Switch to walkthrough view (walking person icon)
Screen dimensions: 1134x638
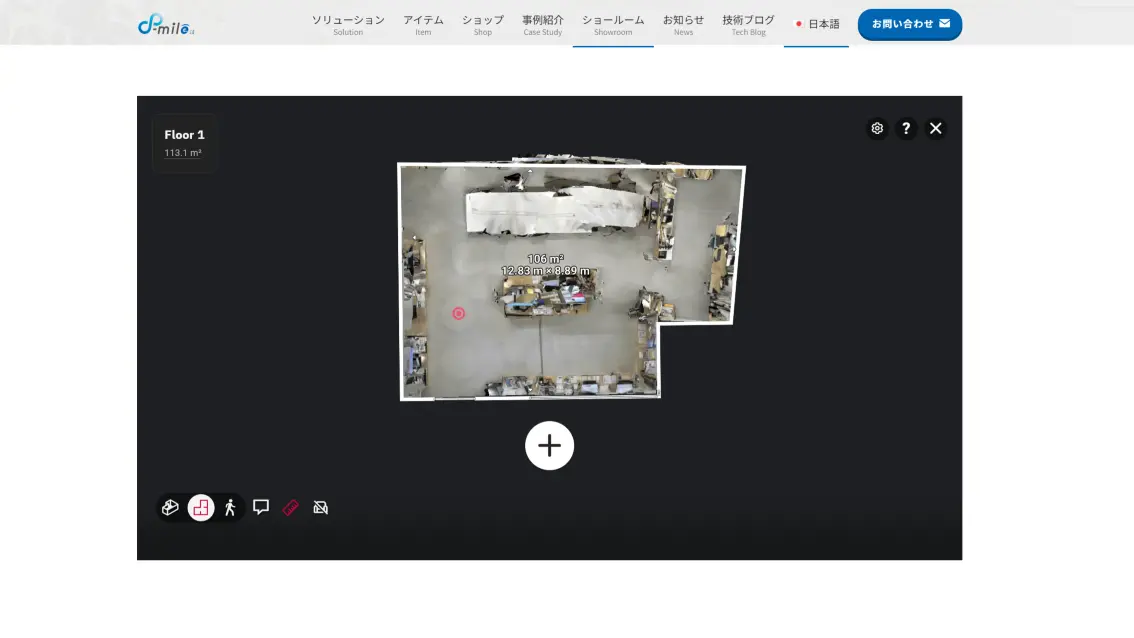[x=230, y=507]
